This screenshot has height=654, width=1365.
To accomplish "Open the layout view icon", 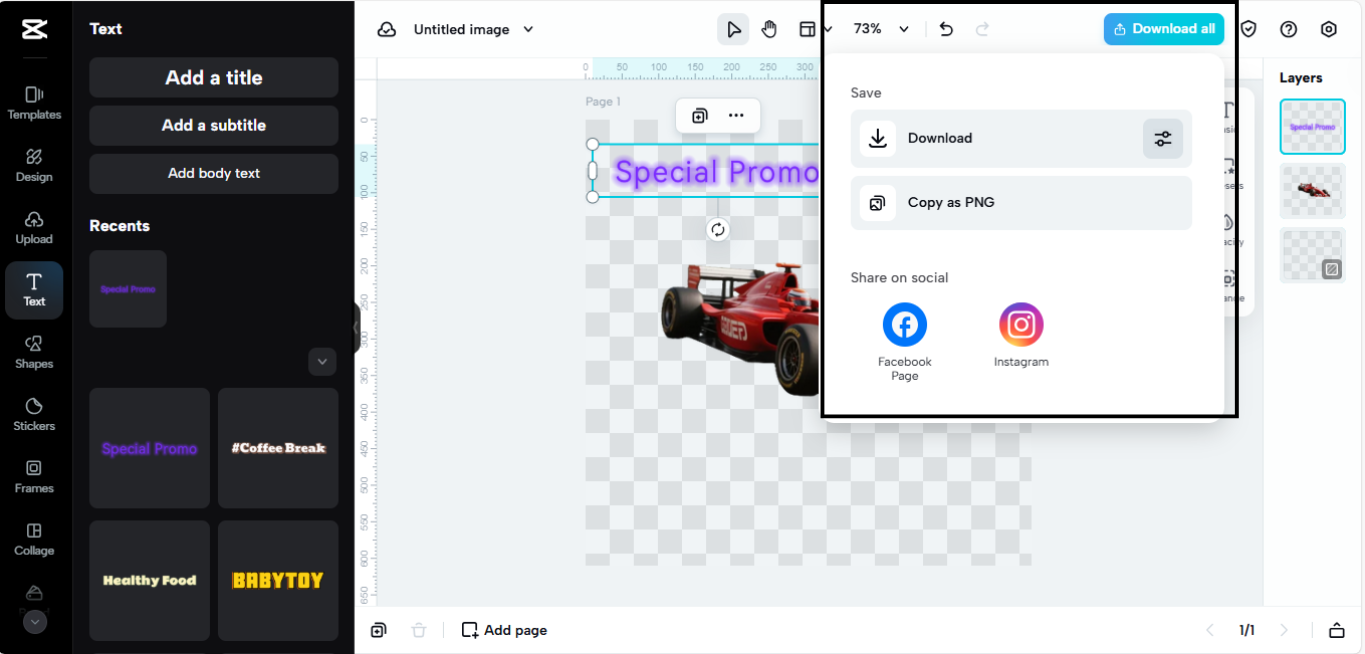I will coord(807,29).
